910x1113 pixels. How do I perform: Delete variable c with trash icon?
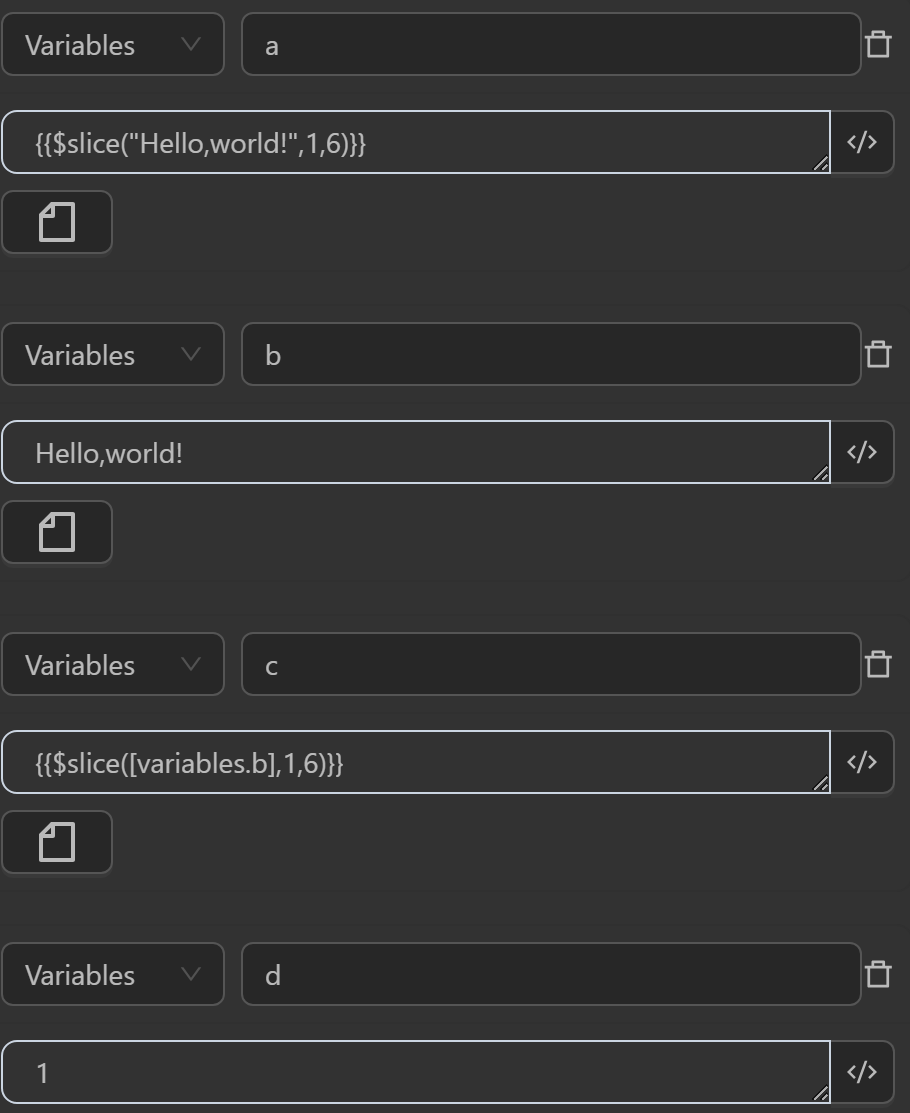click(878, 664)
